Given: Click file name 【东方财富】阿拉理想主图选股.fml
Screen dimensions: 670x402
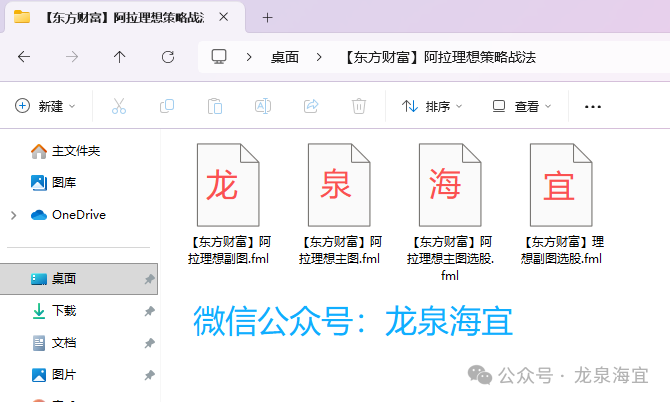Looking at the screenshot, I should [x=450, y=258].
